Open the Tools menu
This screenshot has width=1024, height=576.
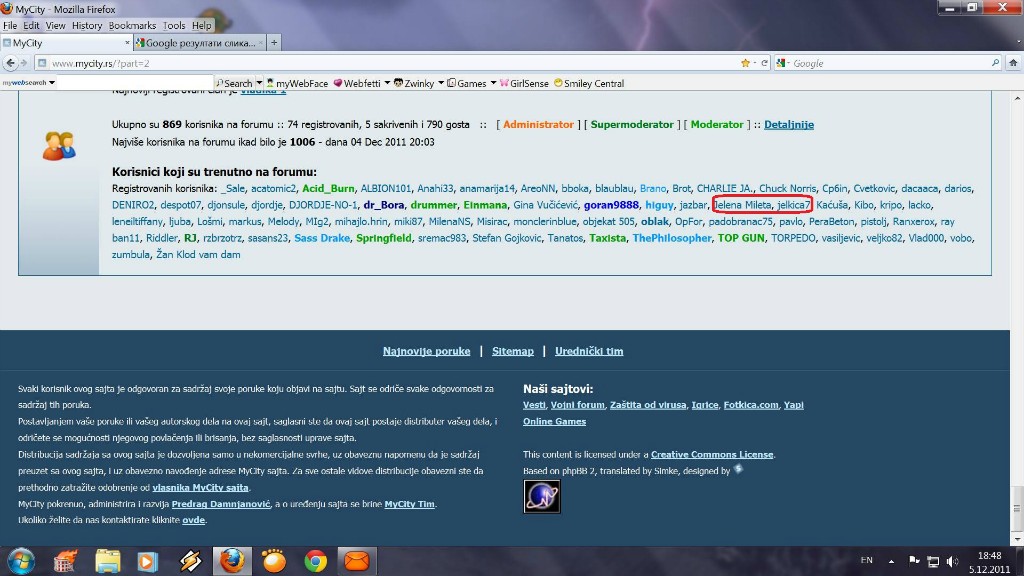click(174, 25)
